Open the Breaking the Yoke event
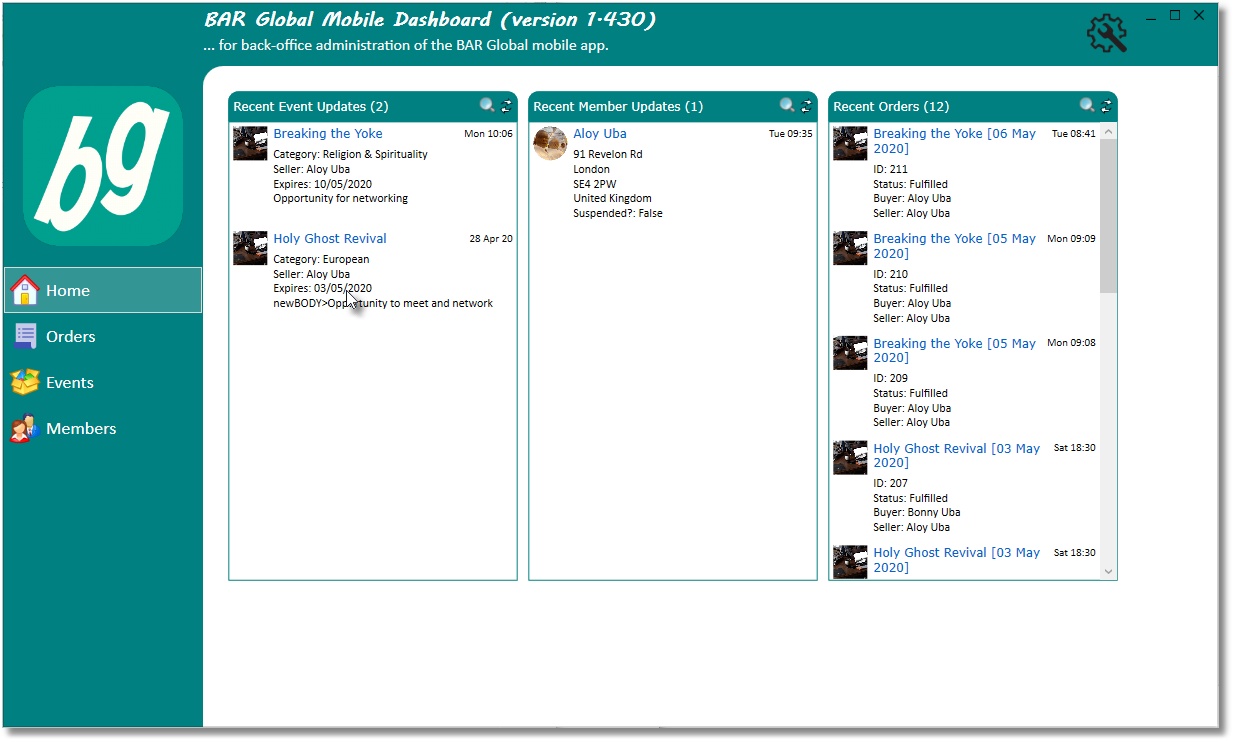The height and width of the screenshot is (742, 1233). (x=328, y=133)
